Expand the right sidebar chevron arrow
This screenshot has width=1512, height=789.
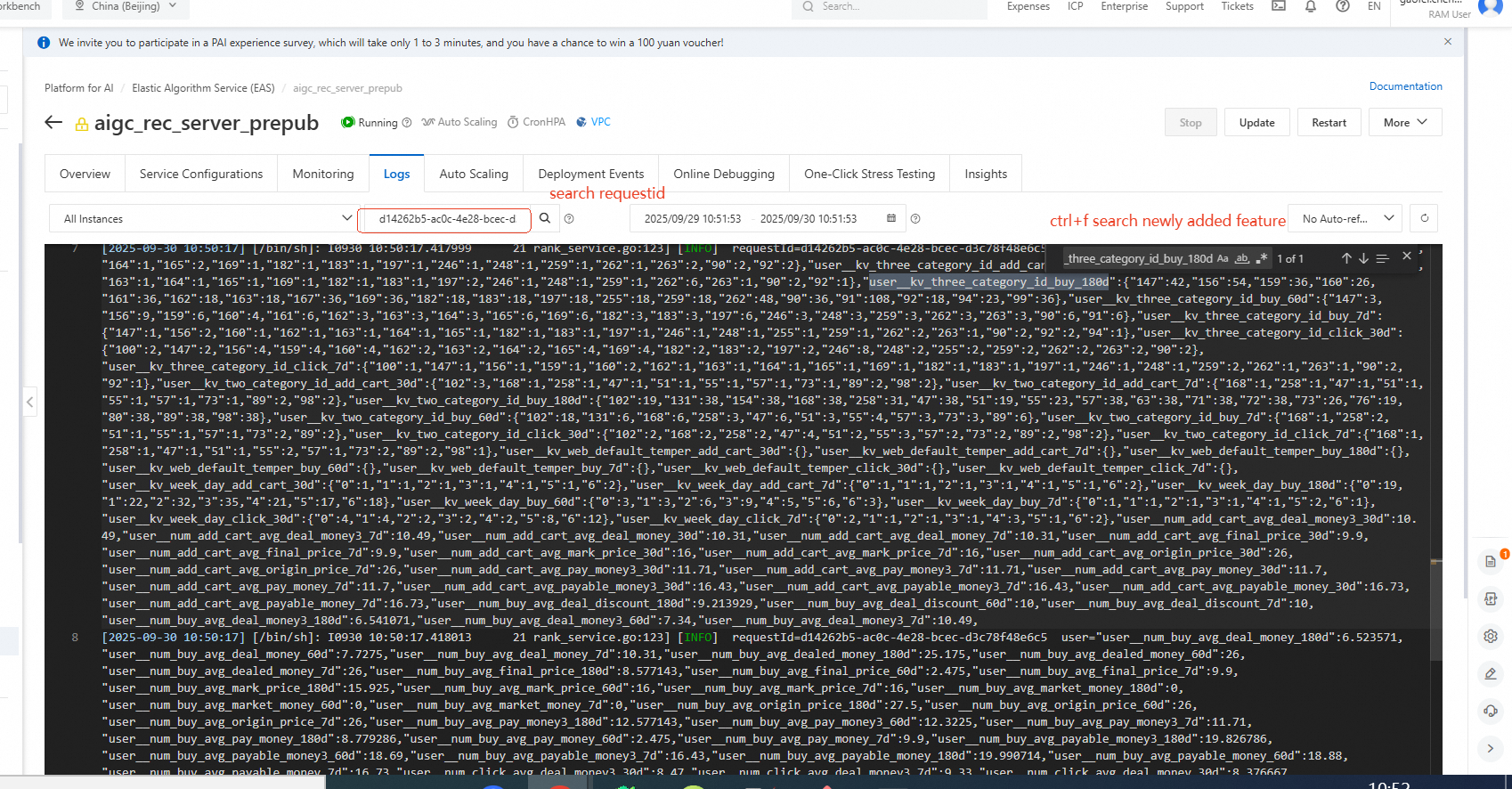point(1491,748)
